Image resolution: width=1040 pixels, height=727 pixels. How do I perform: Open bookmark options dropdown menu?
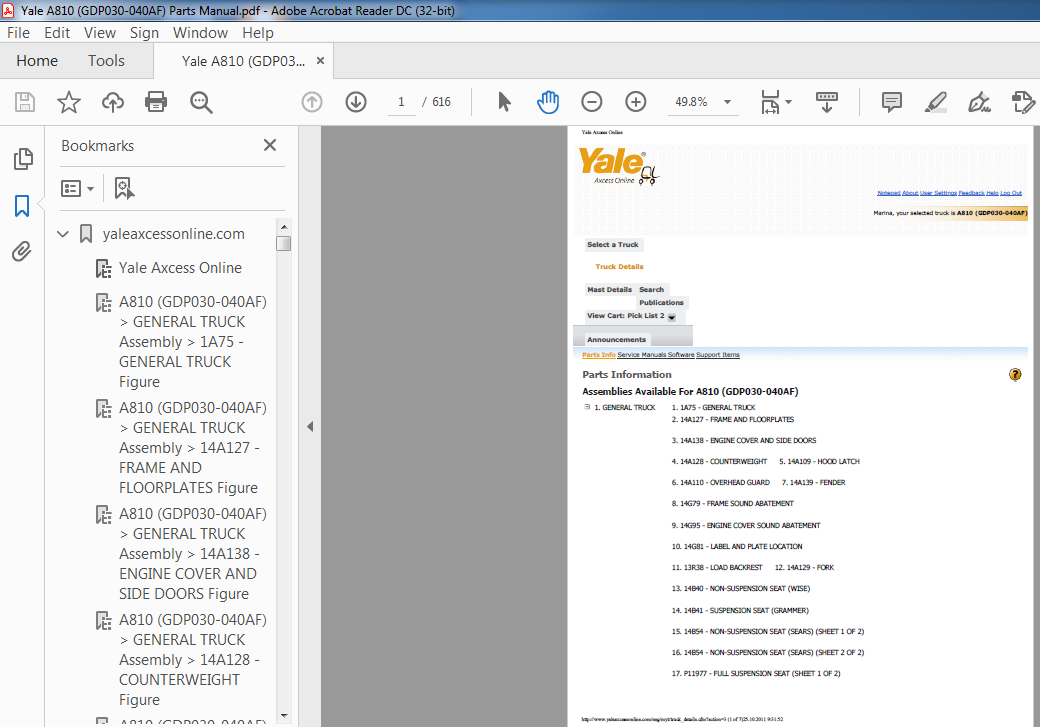[x=77, y=188]
